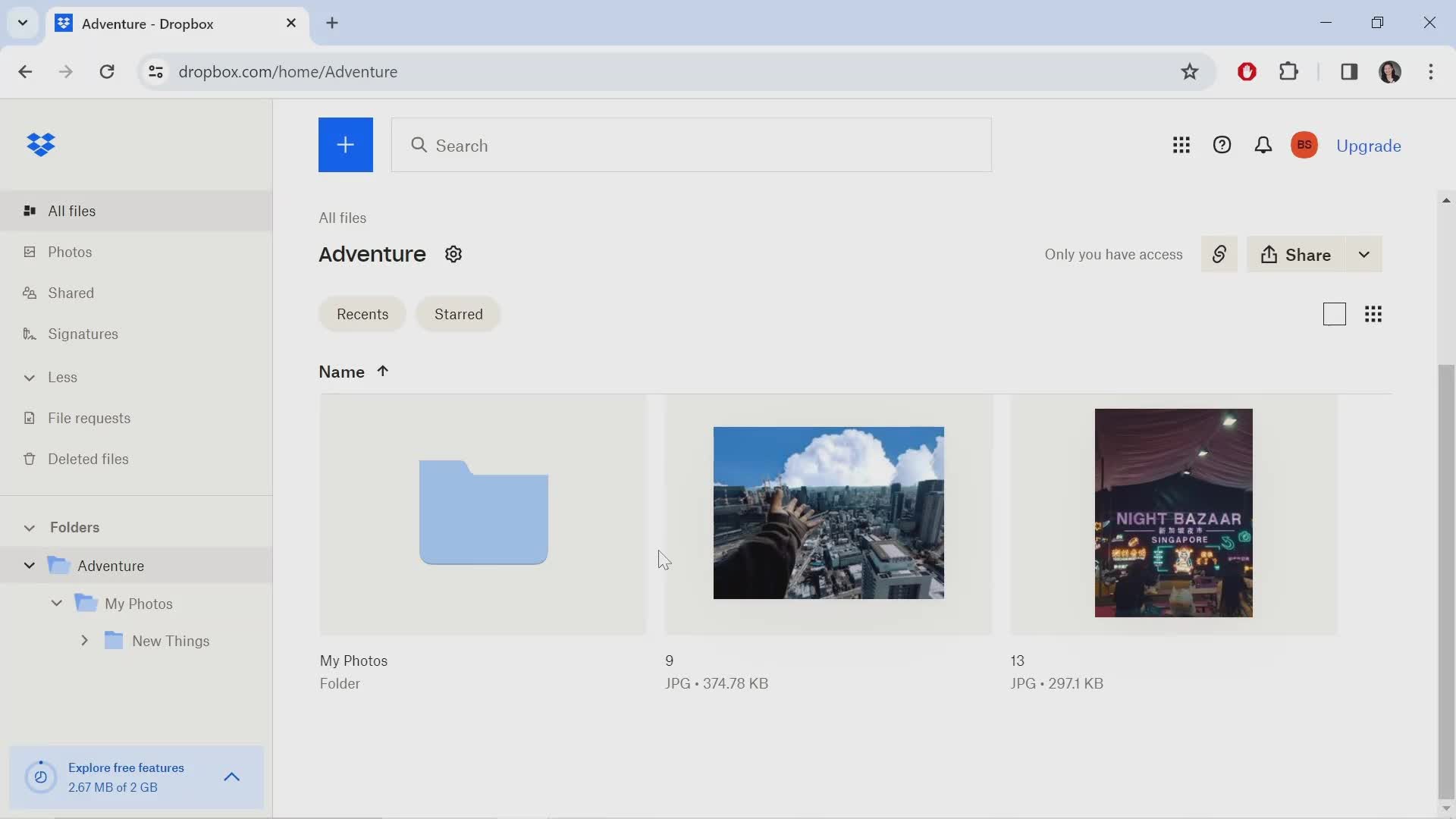1456x819 pixels.
Task: View site information icon in address bar
Action: 155,71
